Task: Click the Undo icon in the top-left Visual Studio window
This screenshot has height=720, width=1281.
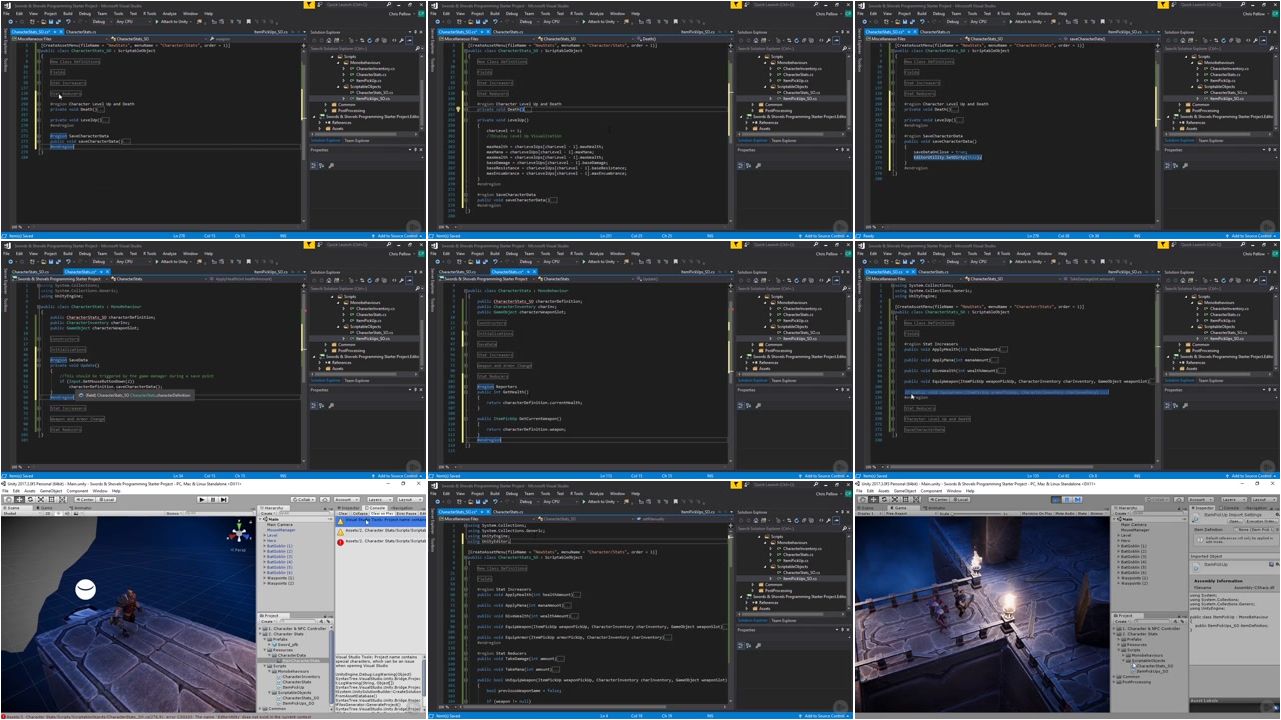Action: click(x=68, y=22)
